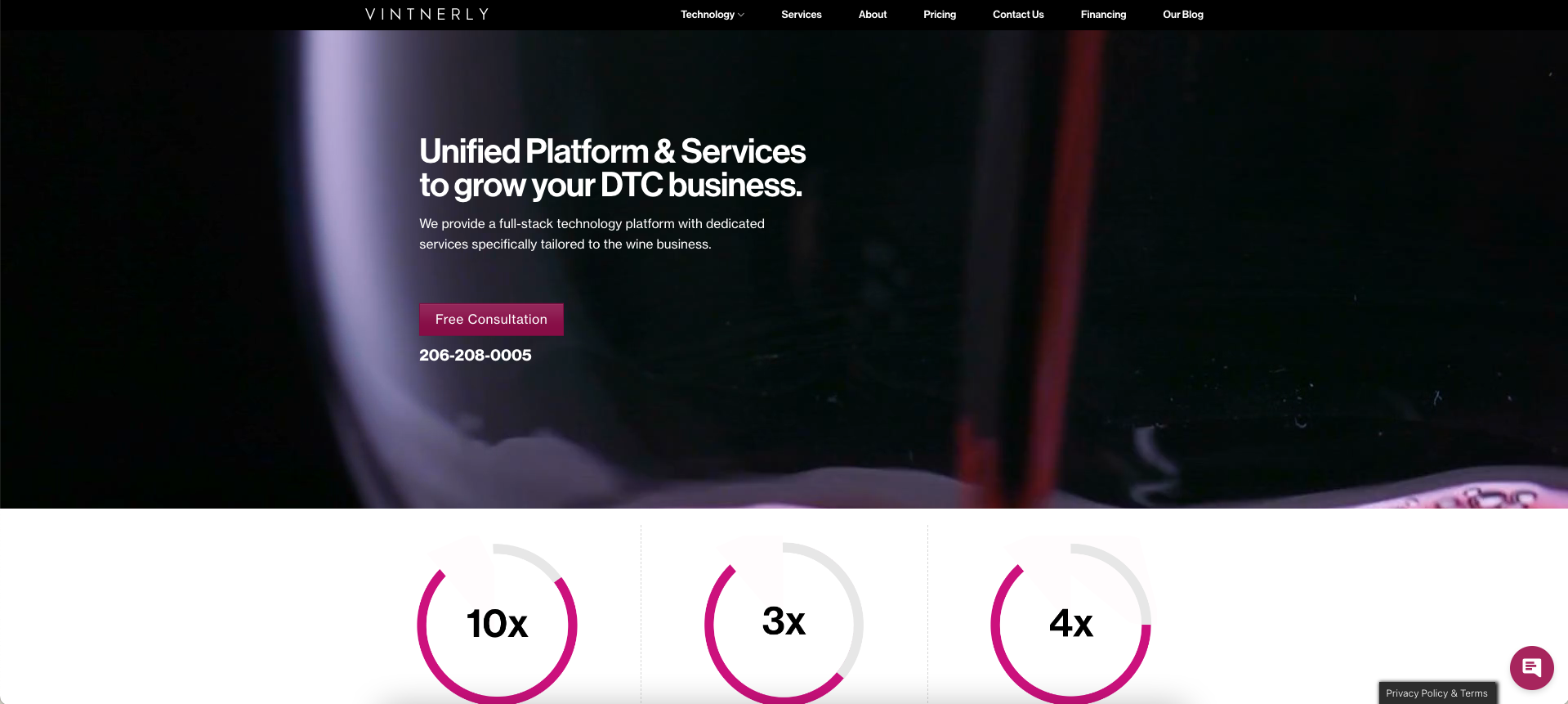This screenshot has height=704, width=1568.
Task: Call the 206-208-0005 phone number
Action: pos(476,356)
